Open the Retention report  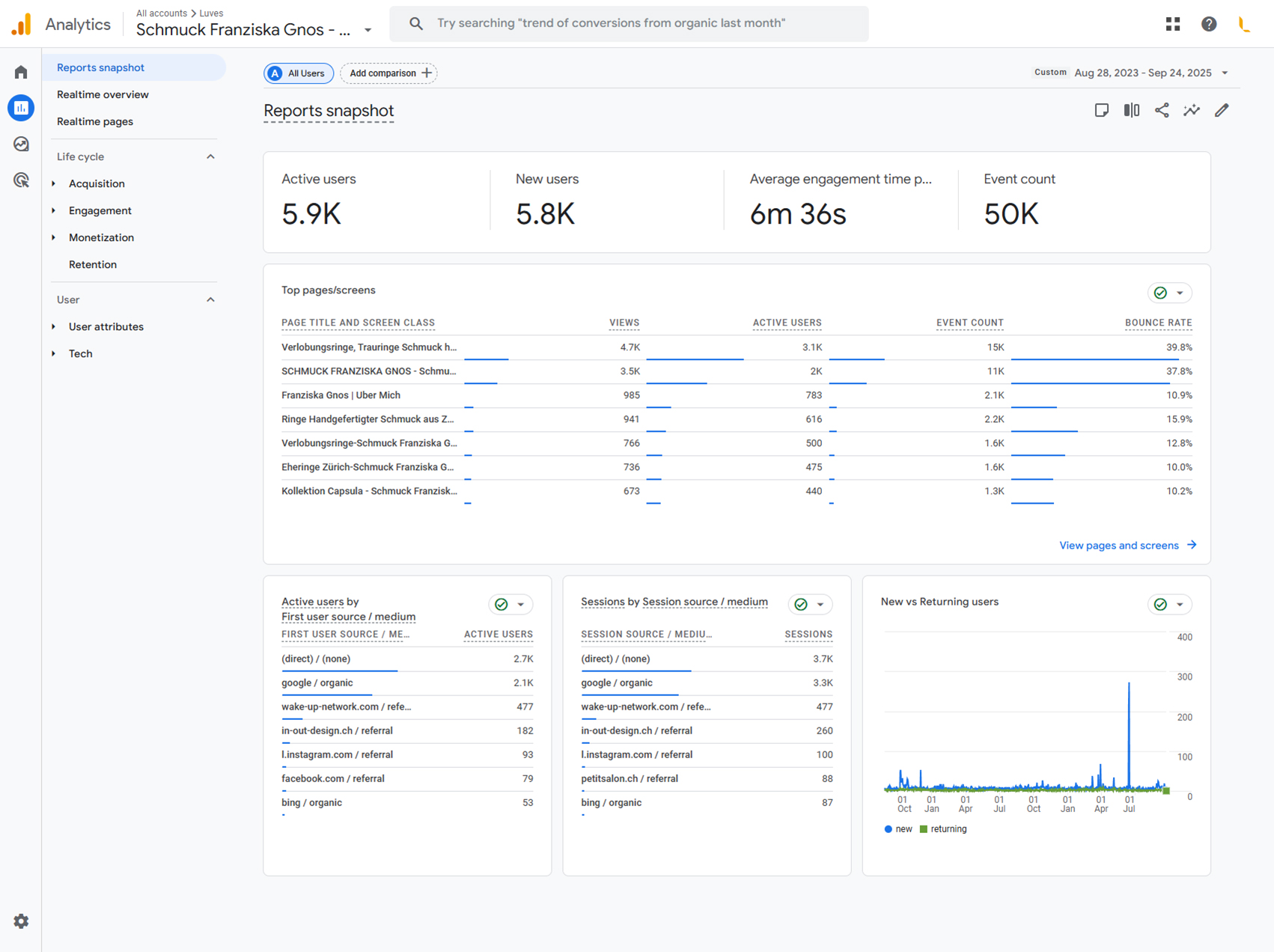[x=93, y=264]
